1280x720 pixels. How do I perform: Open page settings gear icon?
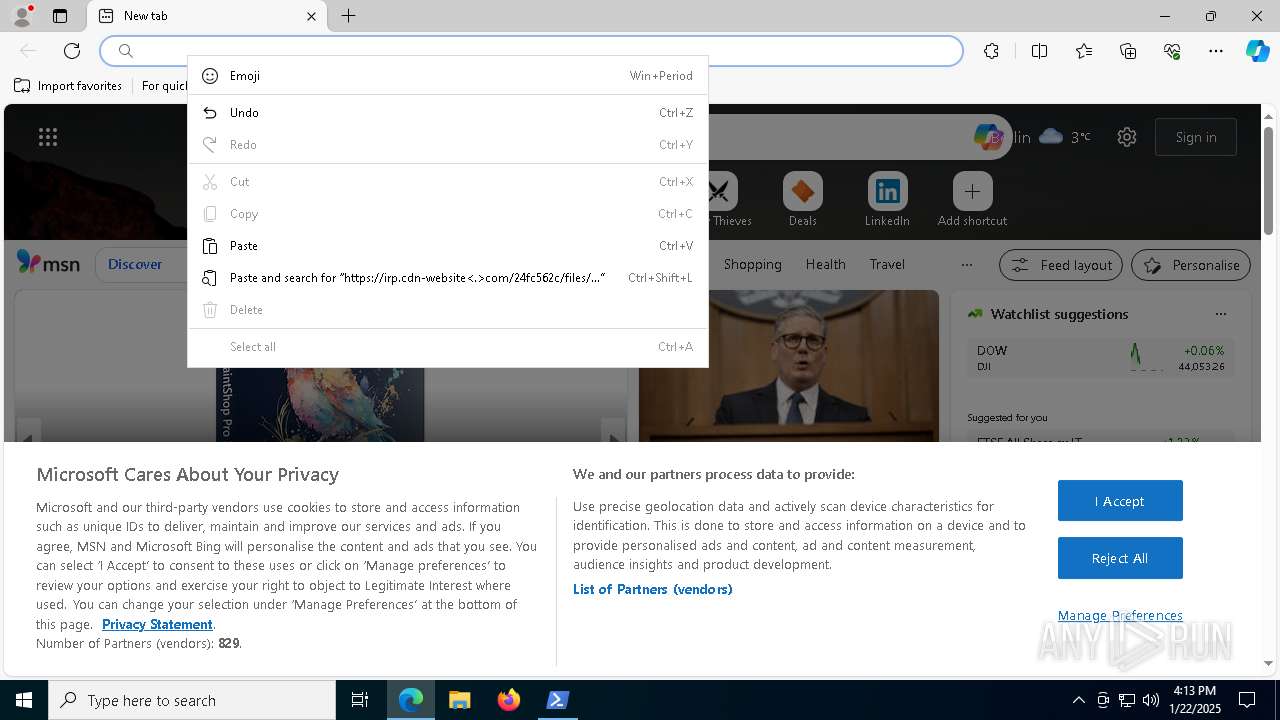point(1127,137)
